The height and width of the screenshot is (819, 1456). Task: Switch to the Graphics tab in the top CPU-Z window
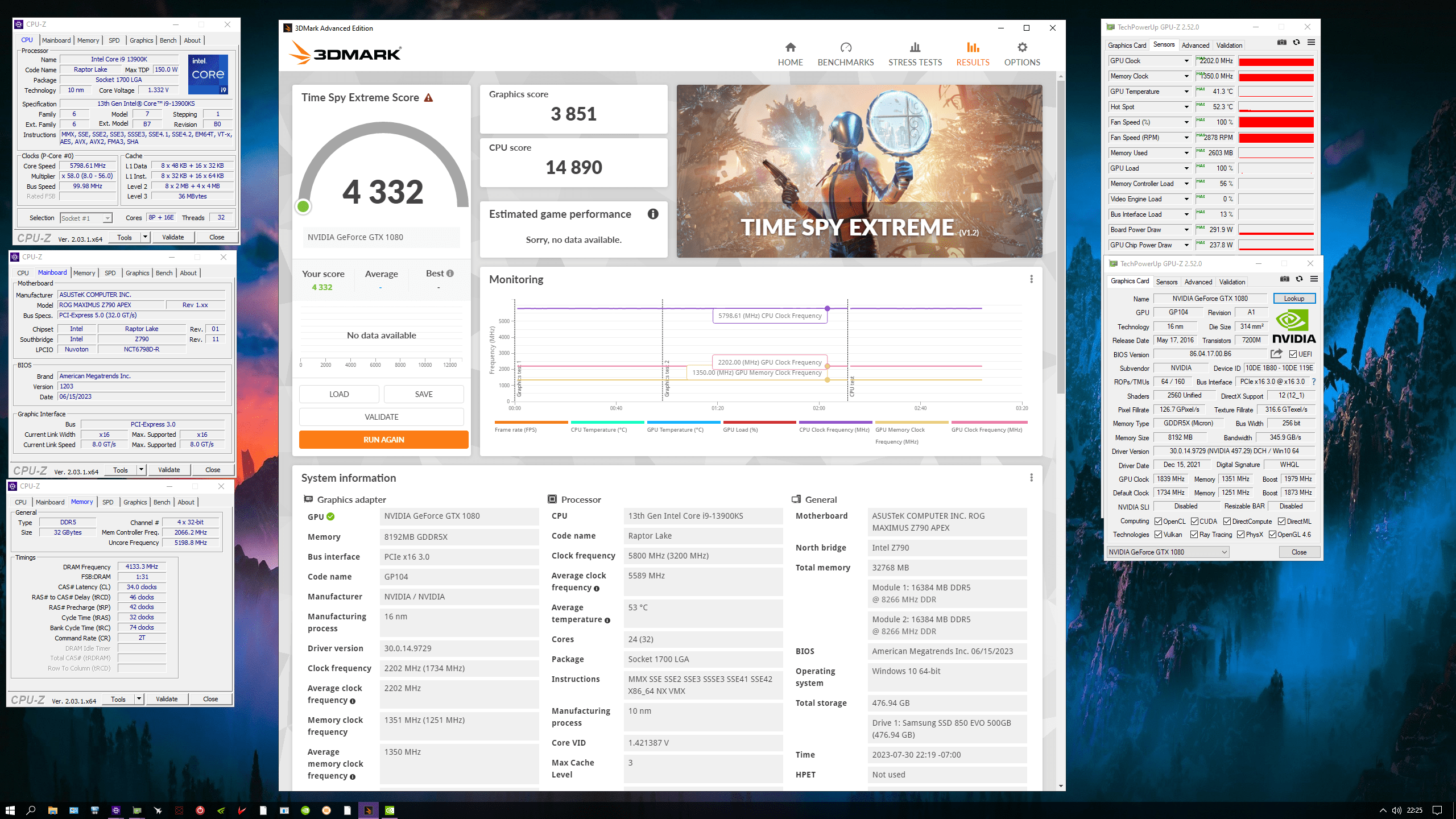pos(141,40)
